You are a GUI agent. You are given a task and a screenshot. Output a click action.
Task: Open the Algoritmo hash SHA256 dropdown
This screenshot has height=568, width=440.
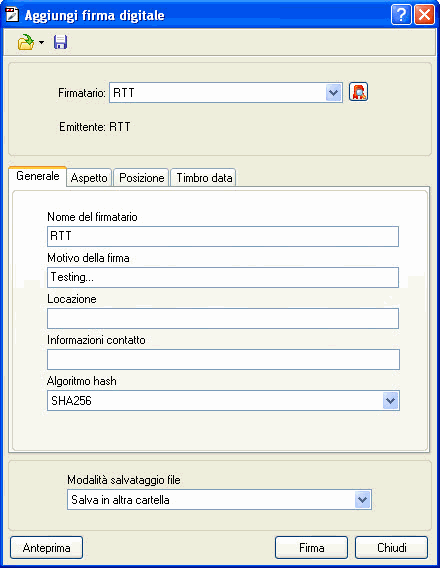[x=390, y=401]
